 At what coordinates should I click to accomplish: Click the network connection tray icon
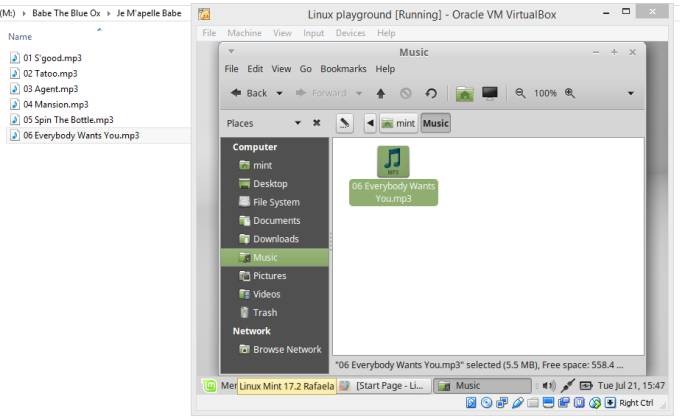point(567,385)
